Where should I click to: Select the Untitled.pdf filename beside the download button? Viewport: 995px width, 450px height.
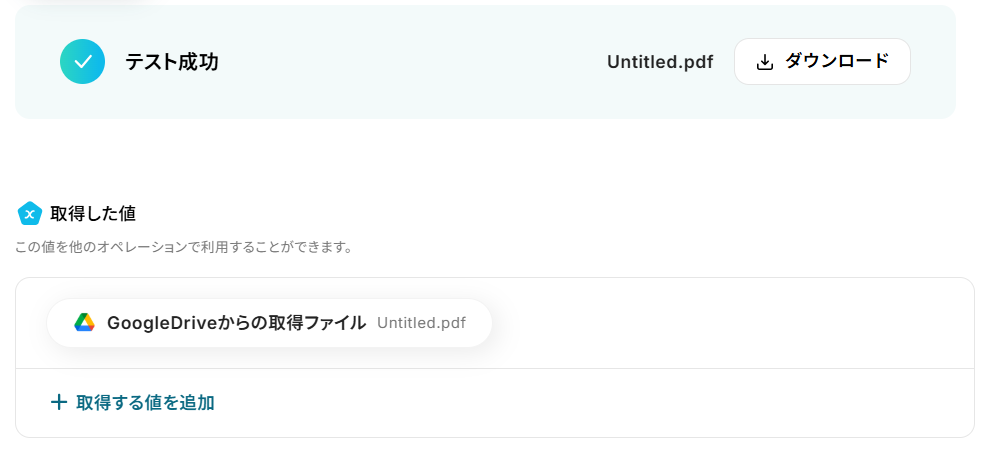point(659,62)
